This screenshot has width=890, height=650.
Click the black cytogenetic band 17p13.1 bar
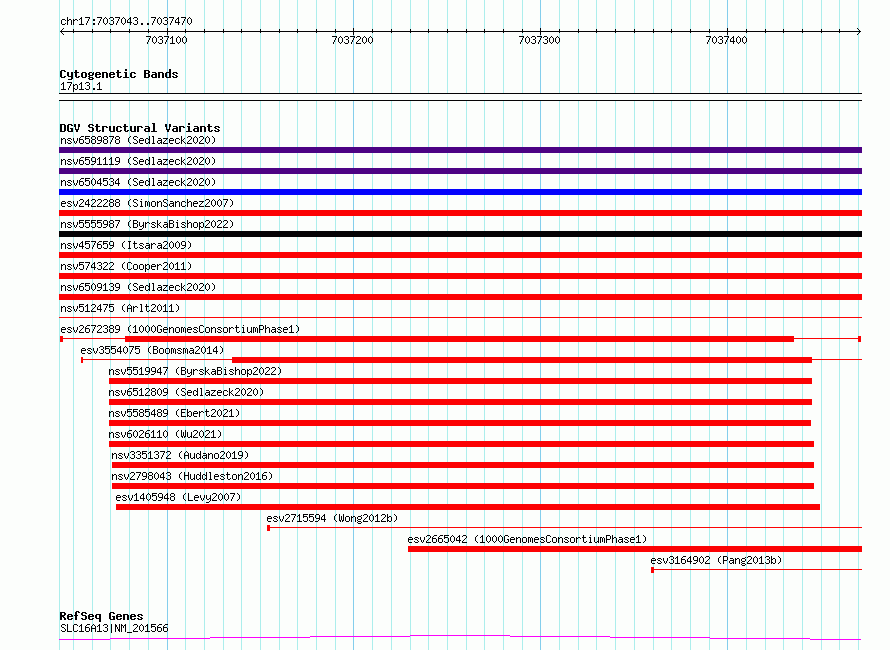(460, 97)
